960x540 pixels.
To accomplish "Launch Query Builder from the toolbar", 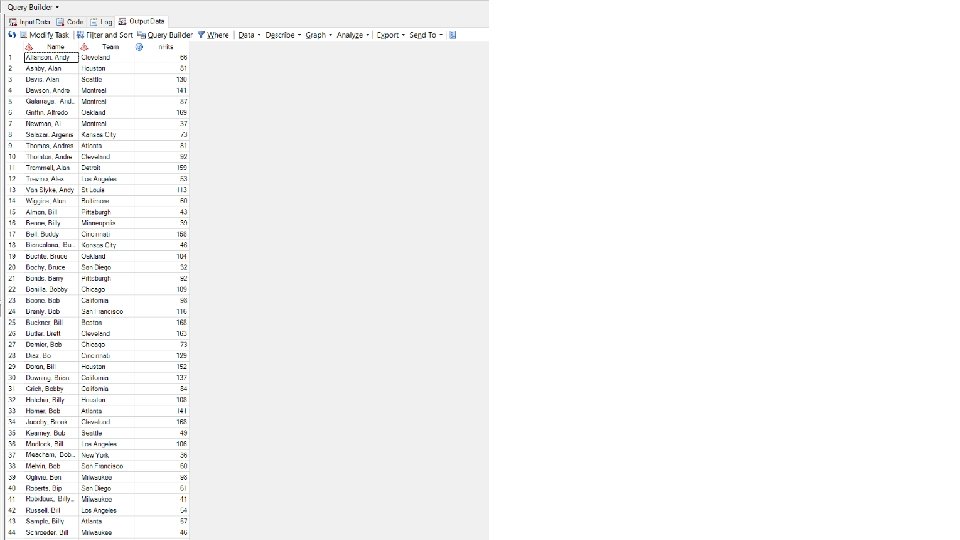I will click(165, 35).
